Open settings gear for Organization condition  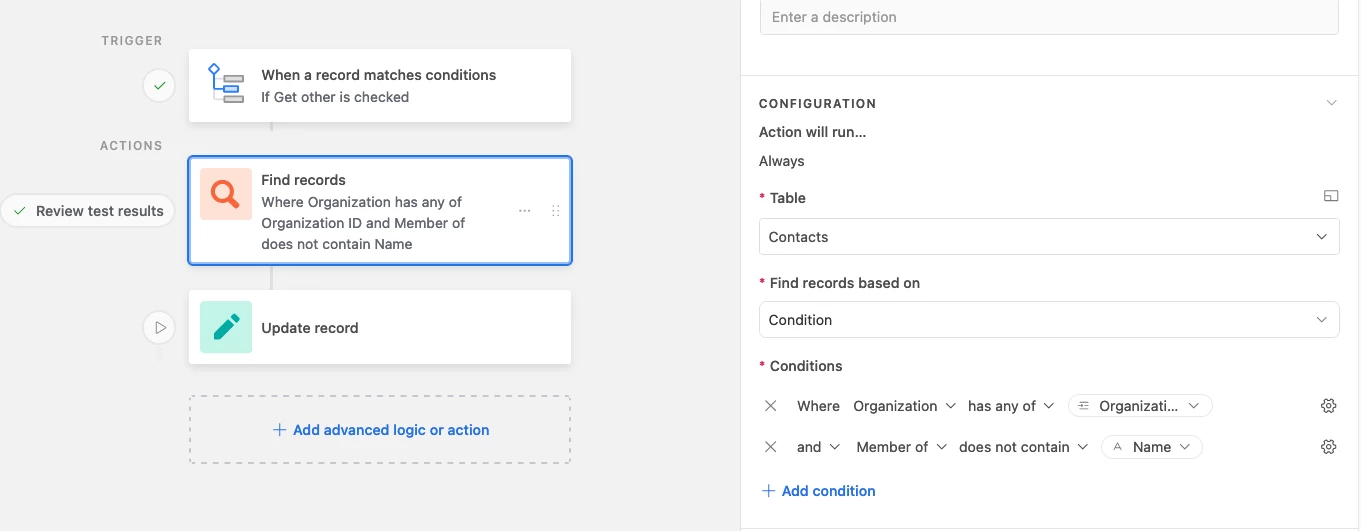(1328, 406)
